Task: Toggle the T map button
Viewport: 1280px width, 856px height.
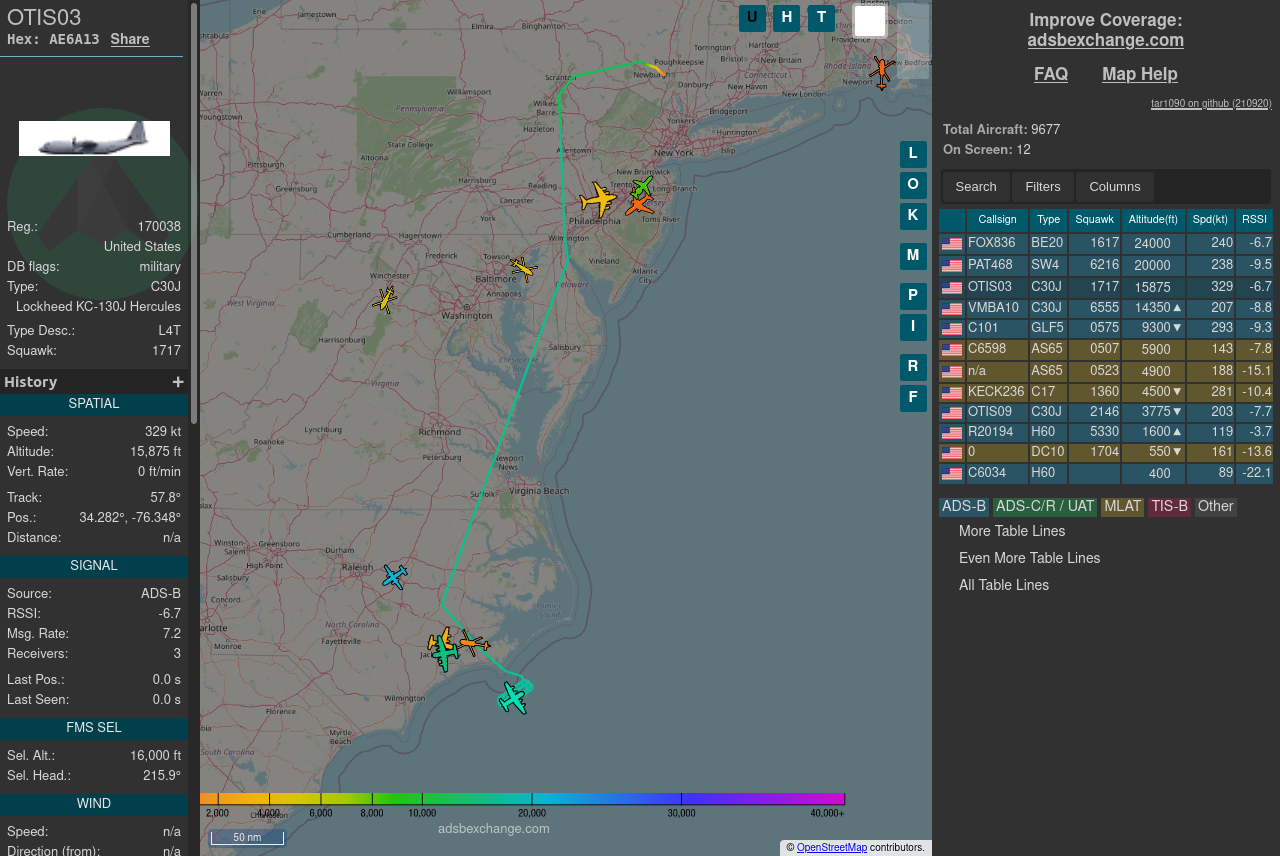Action: 821,18
